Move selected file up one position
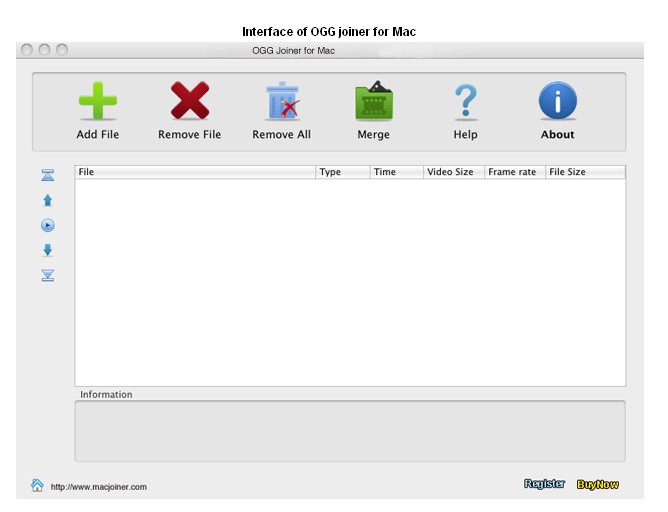 (x=48, y=200)
